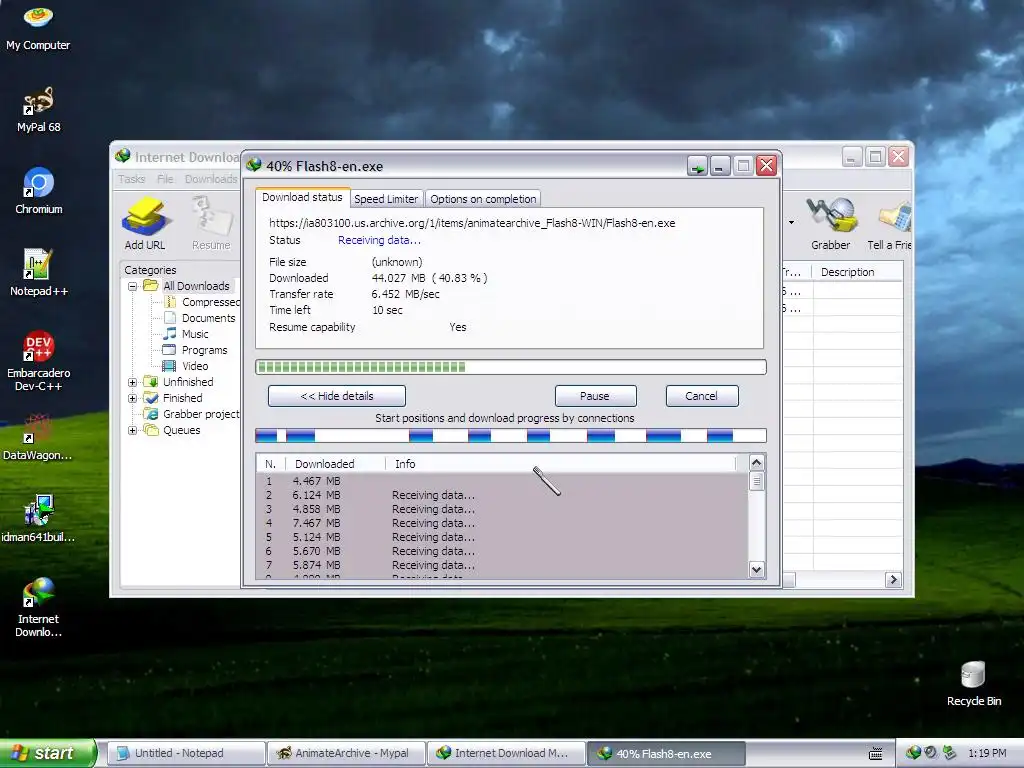Pause the Flash8-en.exe download
1024x768 pixels.
pos(596,396)
